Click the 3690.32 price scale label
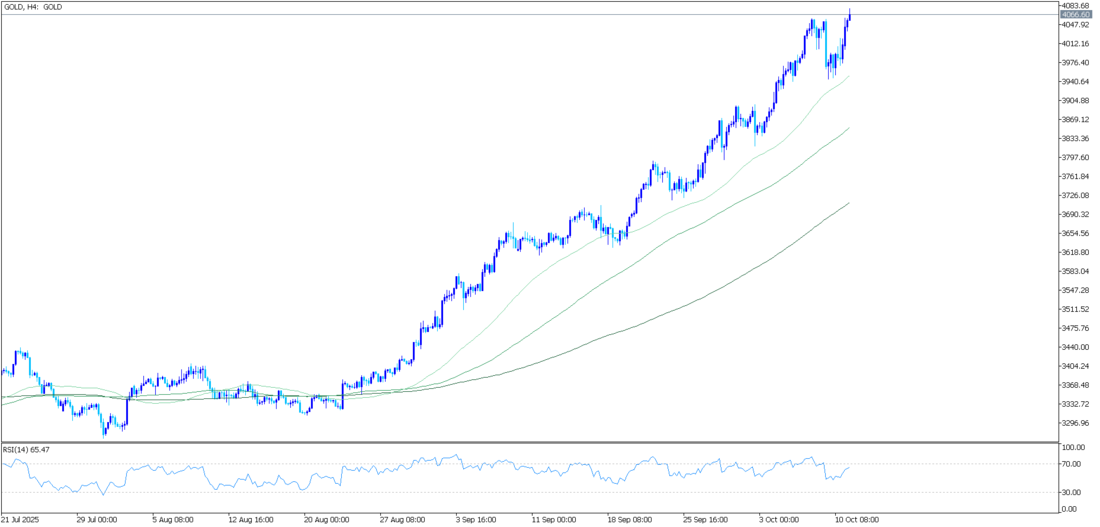The width and height of the screenshot is (1100, 527). (1076, 214)
